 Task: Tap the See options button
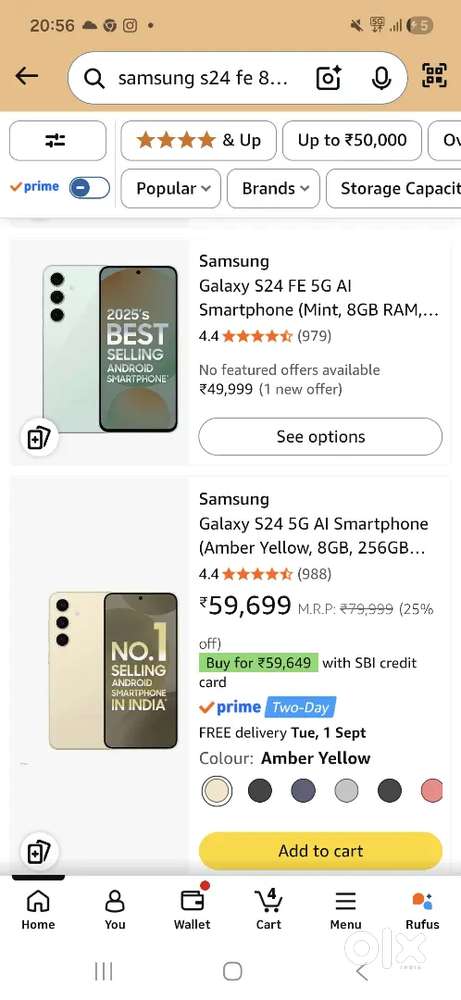[x=320, y=437]
